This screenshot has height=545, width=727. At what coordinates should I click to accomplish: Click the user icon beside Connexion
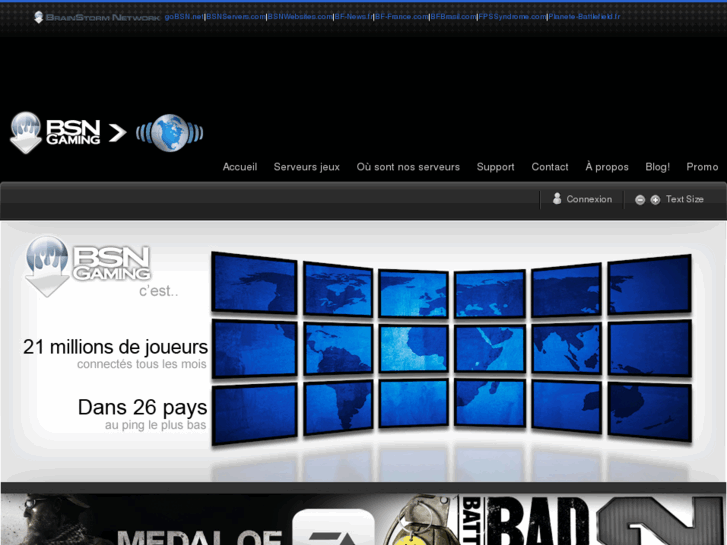[557, 199]
